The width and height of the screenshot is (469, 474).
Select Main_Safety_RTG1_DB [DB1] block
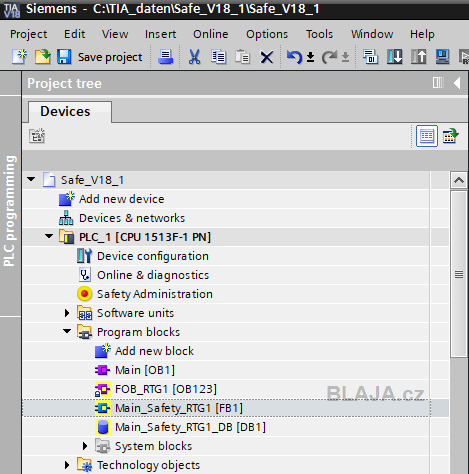[190, 427]
